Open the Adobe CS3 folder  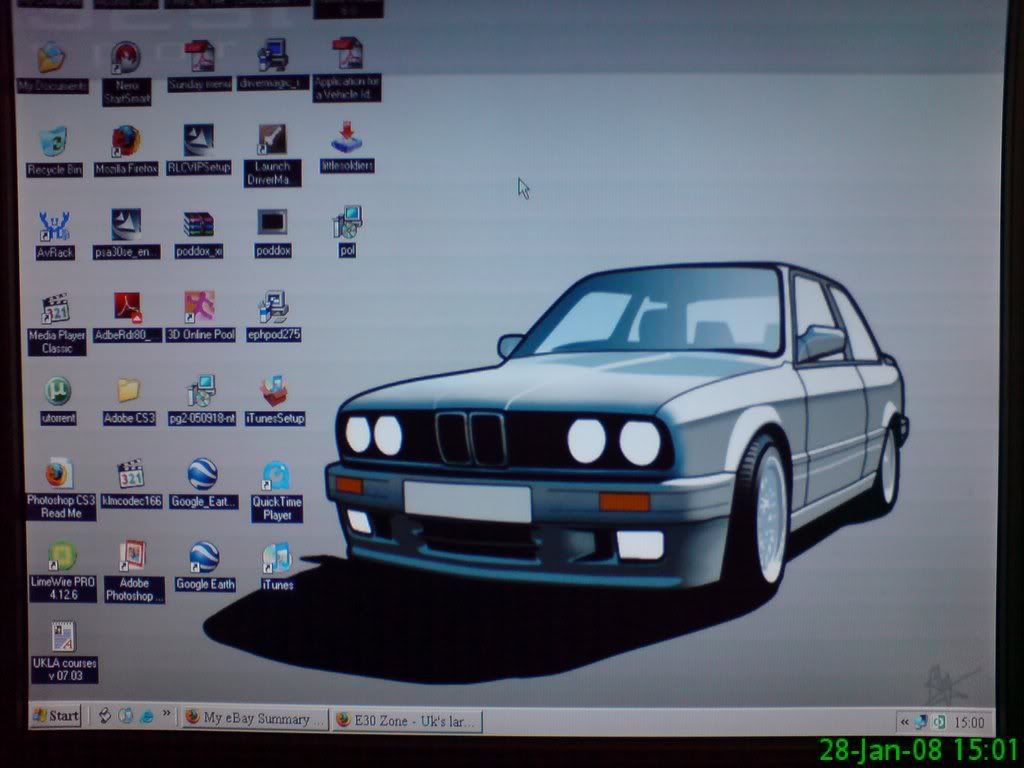click(x=128, y=392)
